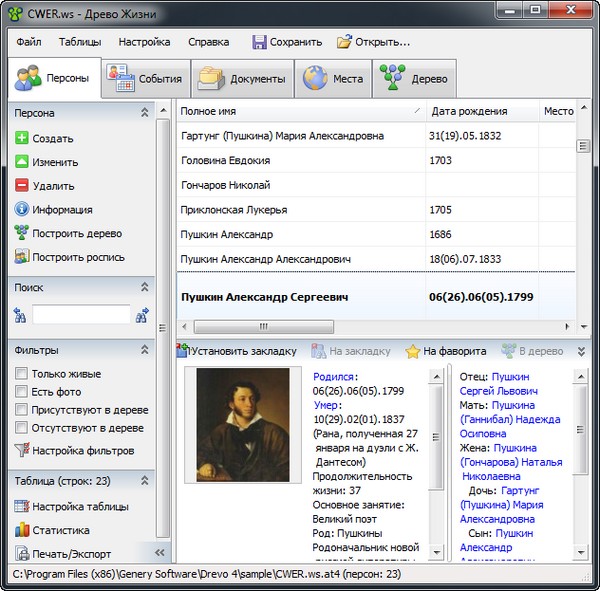This screenshot has height=591, width=600.
Task: Click the Построить дерево tree icon
Action: coord(22,233)
